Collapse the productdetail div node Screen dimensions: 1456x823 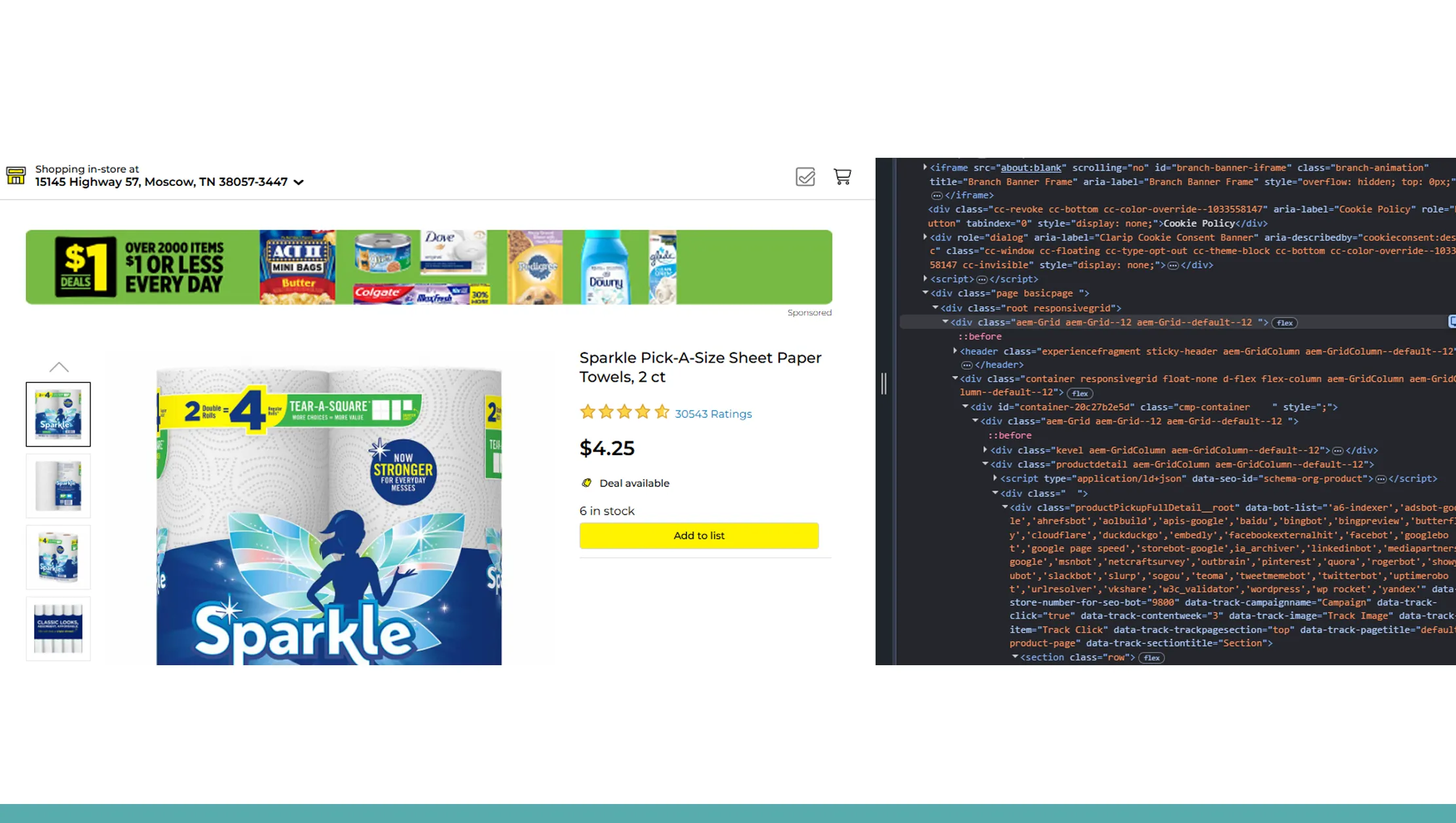(985, 464)
